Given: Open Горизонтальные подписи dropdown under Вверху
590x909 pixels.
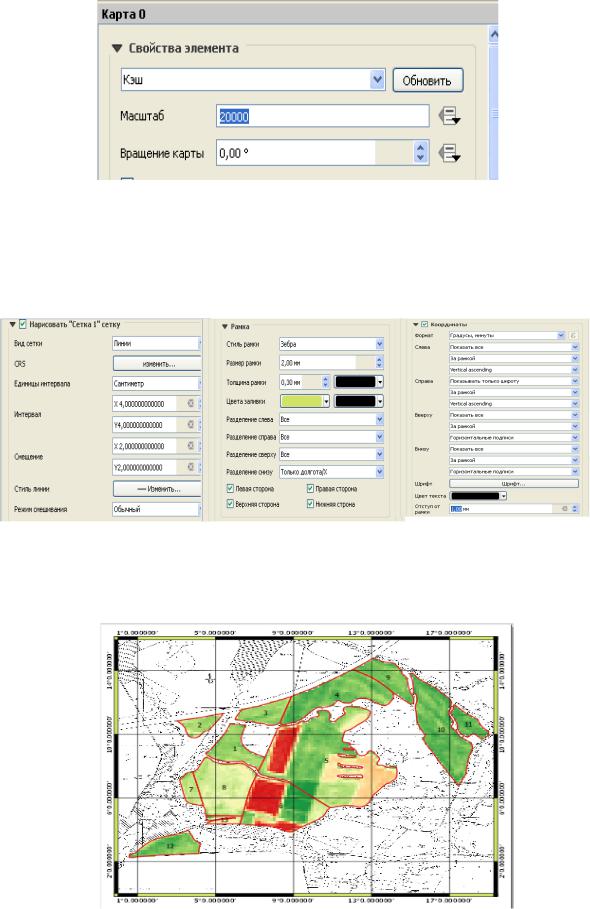Looking at the screenshot, I should pyautogui.click(x=514, y=438).
